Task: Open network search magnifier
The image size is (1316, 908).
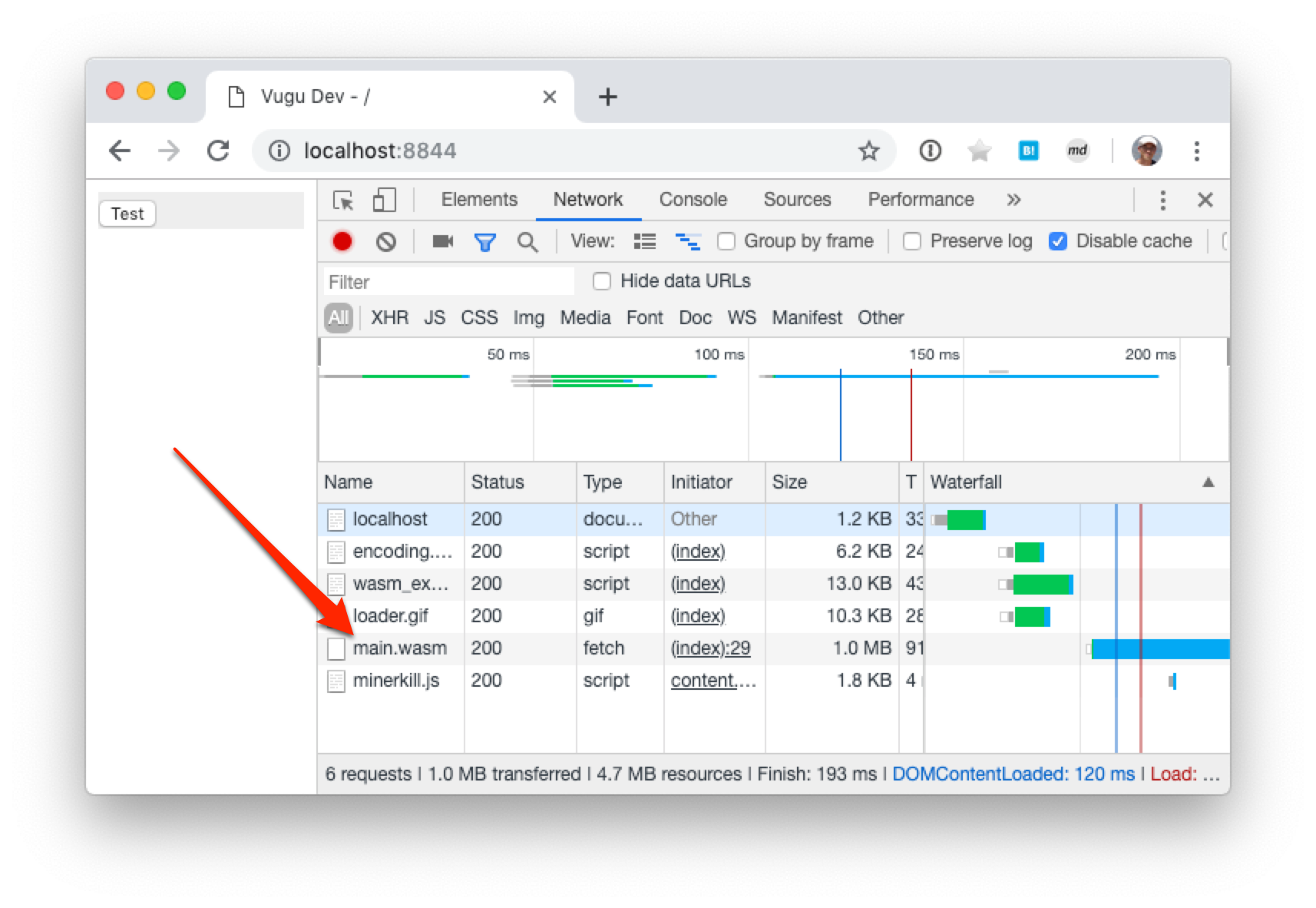Action: tap(527, 243)
